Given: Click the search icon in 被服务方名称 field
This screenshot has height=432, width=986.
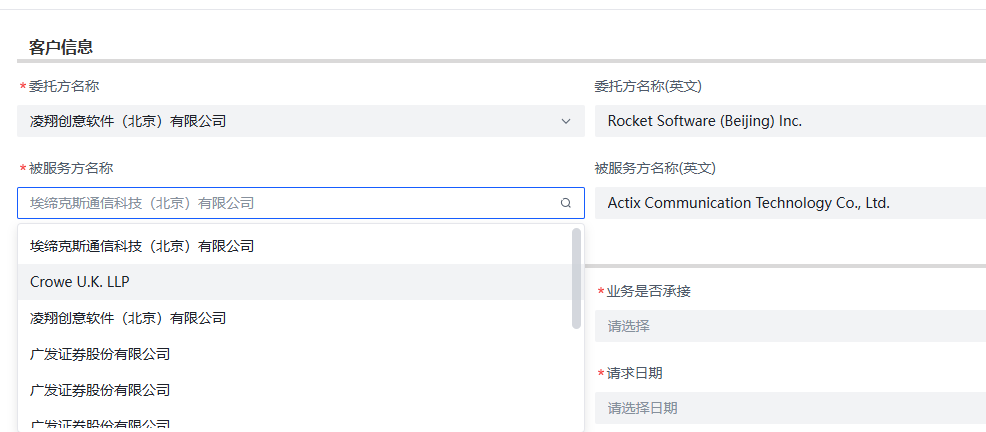Looking at the screenshot, I should click(566, 203).
